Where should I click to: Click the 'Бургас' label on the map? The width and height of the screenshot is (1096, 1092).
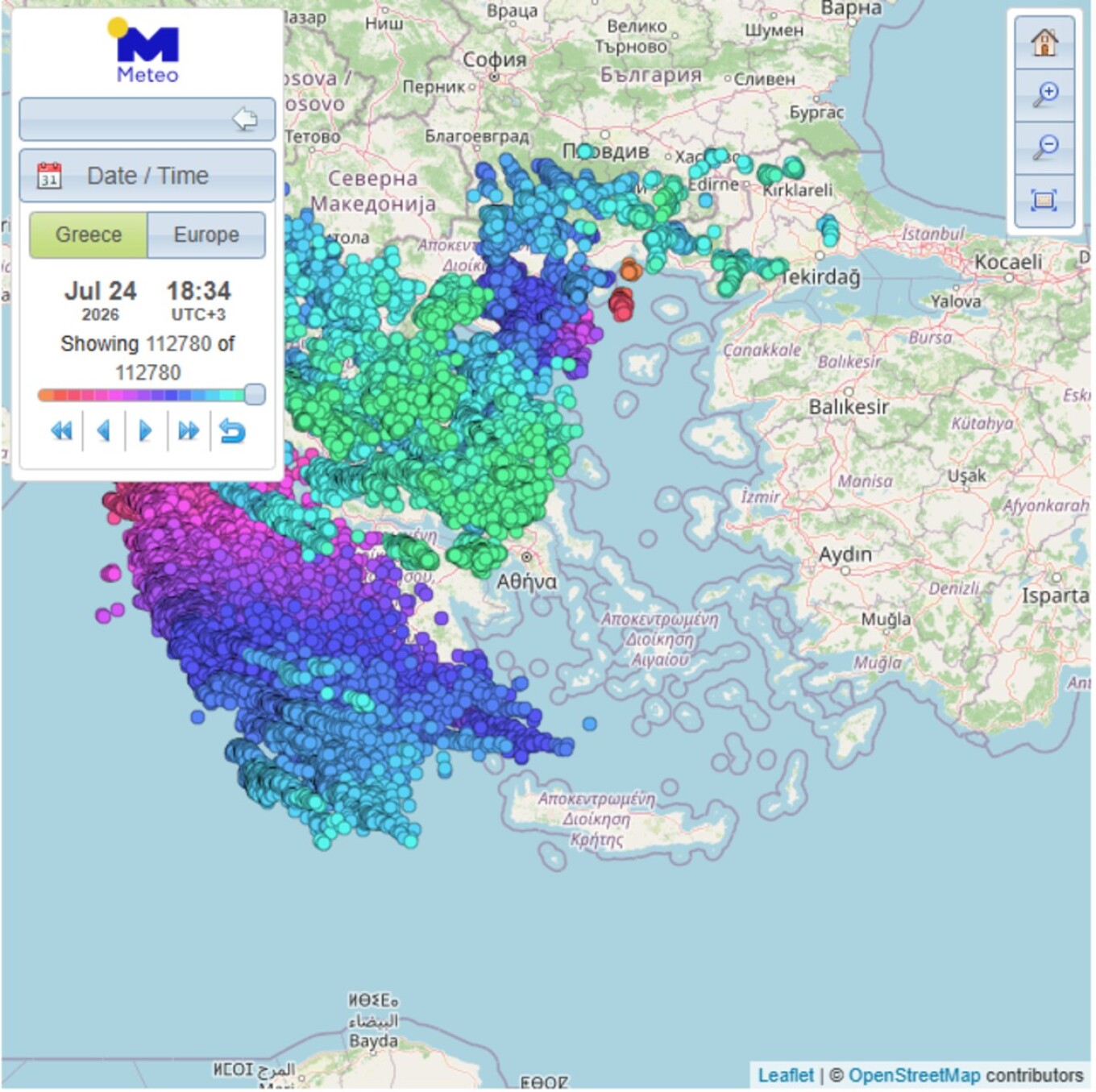coord(816,112)
